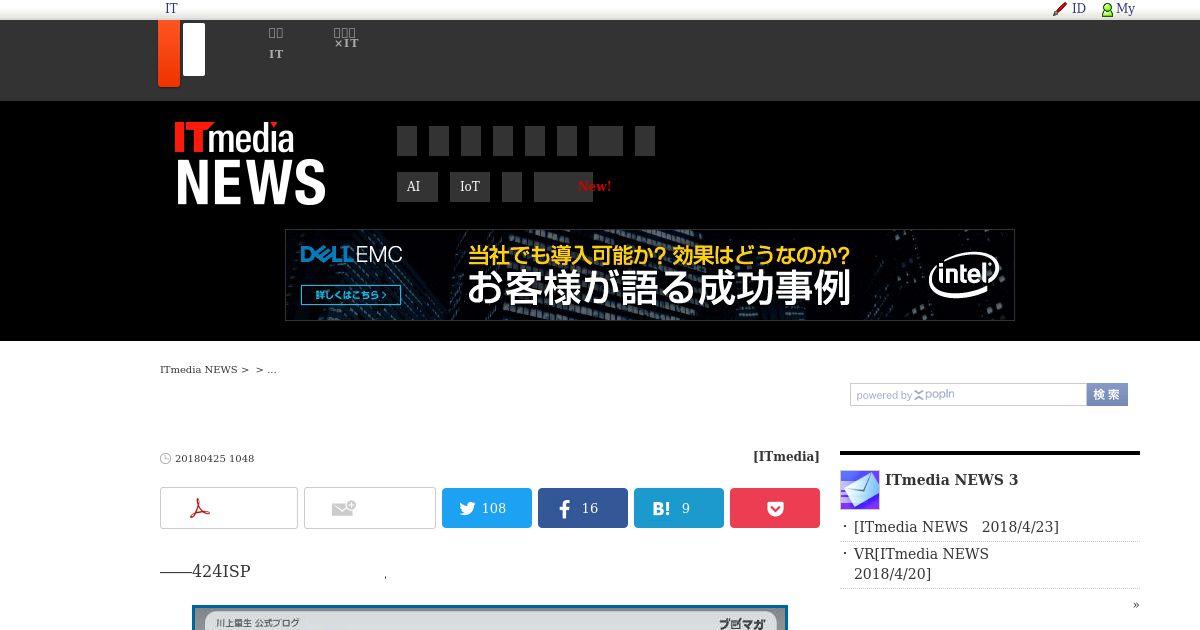Image resolution: width=1200 pixels, height=630 pixels.
Task: Open the ×IT item in gray header
Action: click(x=346, y=38)
